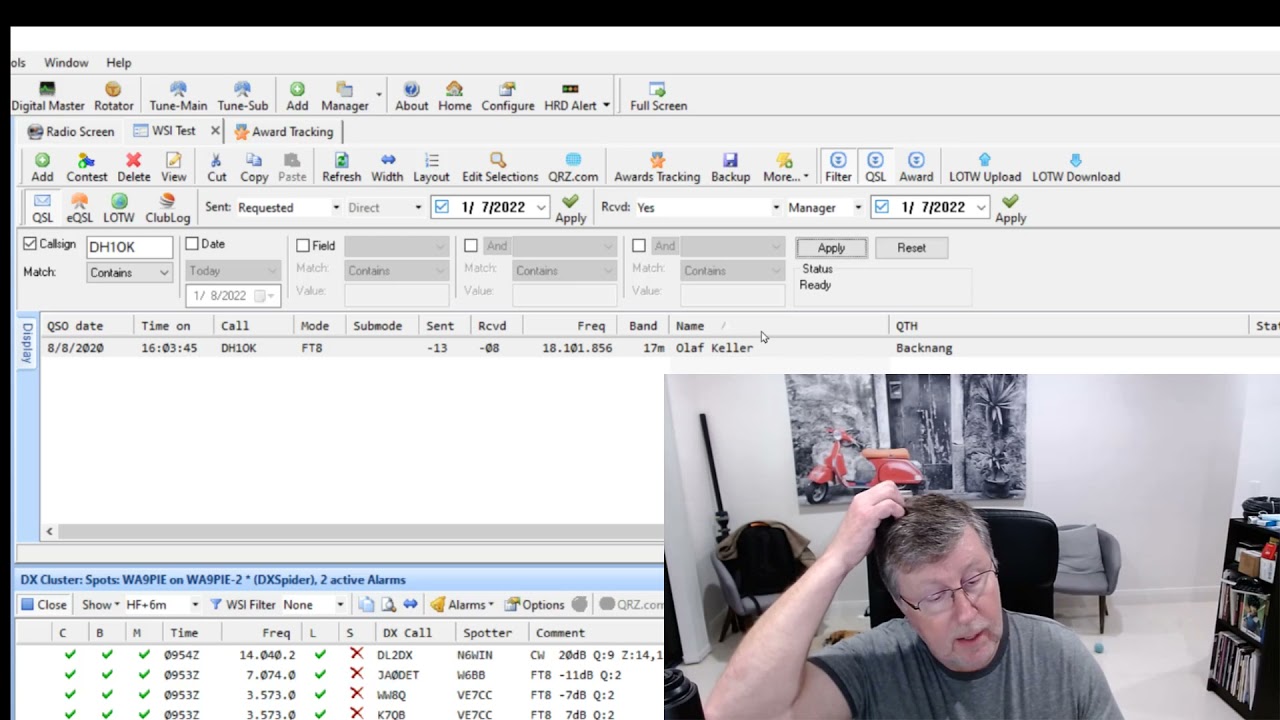Open the Manager dropdown in Rcvd row

[825, 208]
